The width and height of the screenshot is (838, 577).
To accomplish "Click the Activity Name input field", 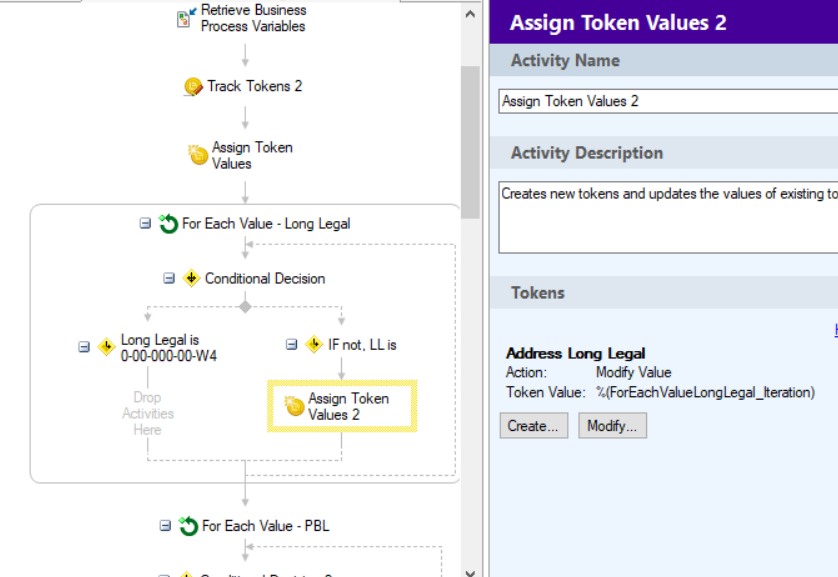I will click(x=668, y=102).
